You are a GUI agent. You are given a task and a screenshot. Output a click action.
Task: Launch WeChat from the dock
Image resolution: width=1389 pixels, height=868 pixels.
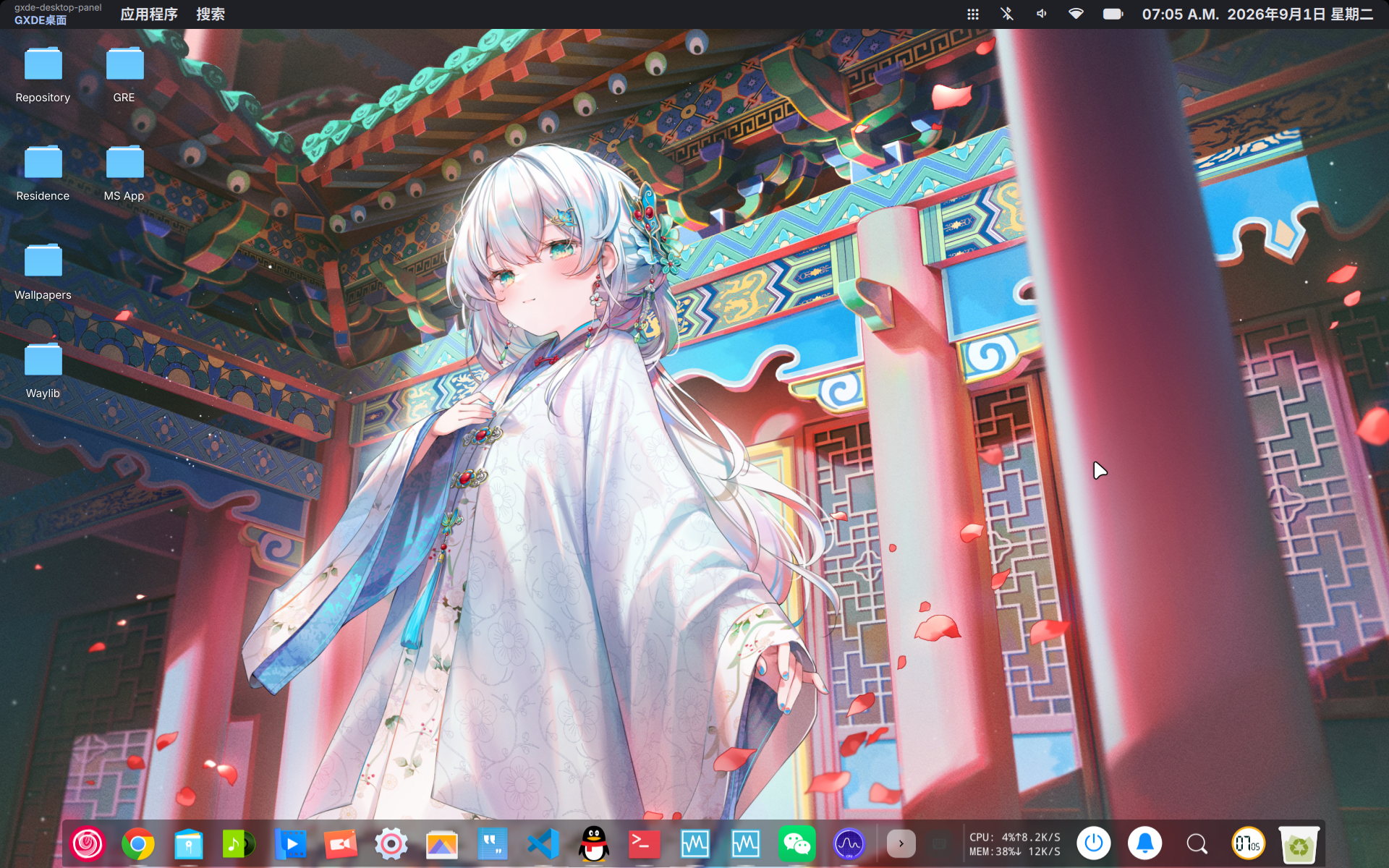(x=797, y=843)
